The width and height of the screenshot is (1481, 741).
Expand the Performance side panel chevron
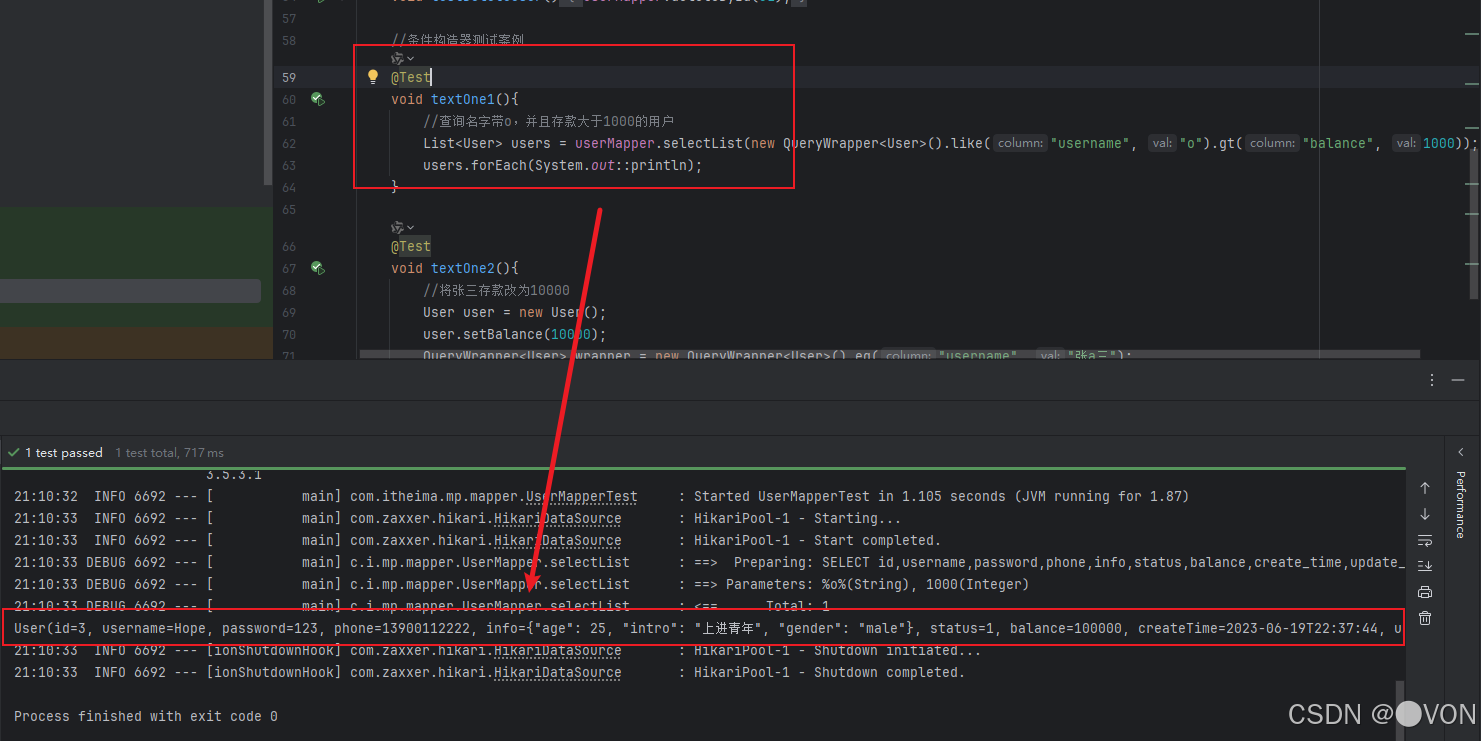tap(1460, 452)
